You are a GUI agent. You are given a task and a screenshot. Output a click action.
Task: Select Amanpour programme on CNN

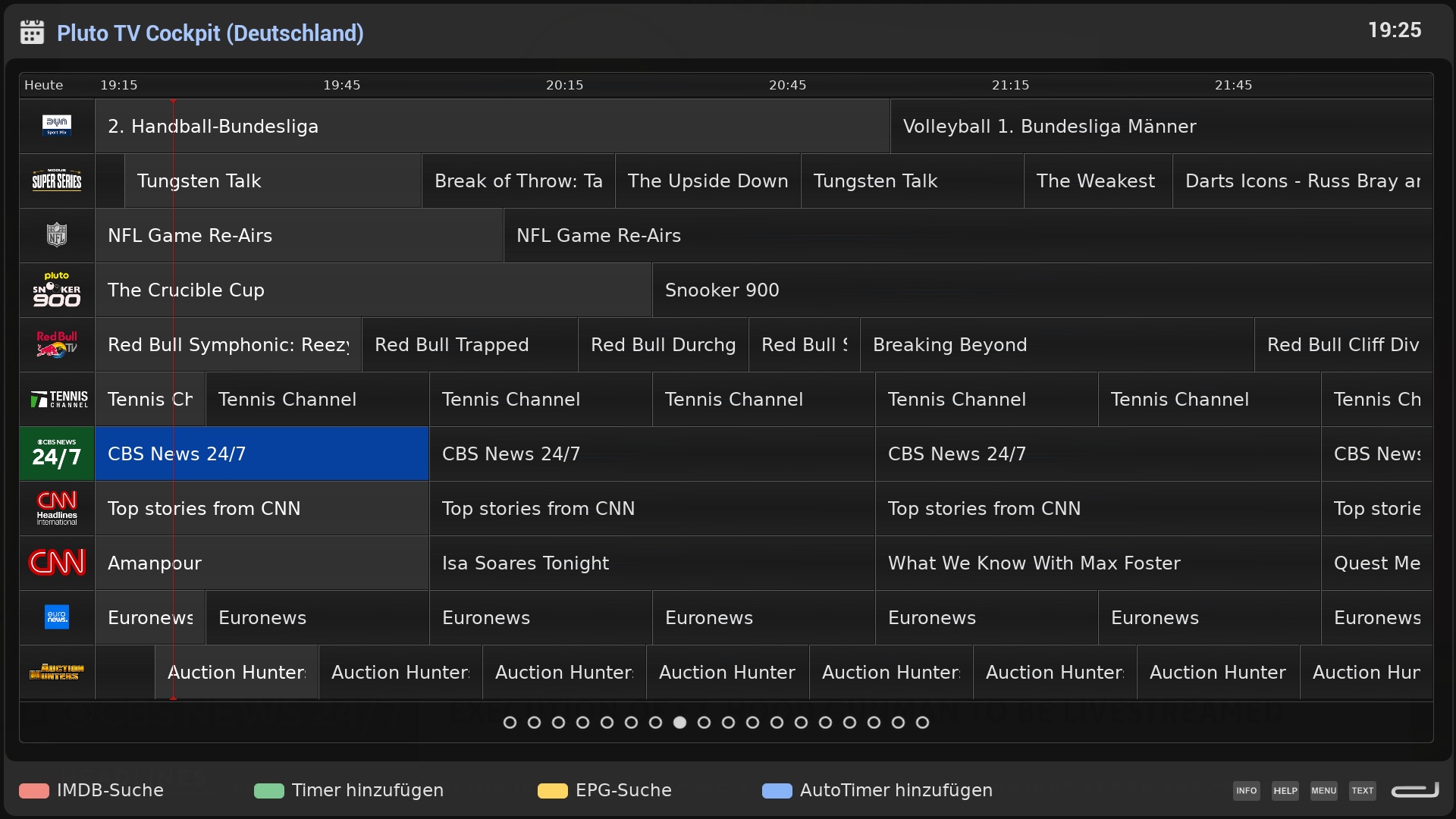point(262,563)
